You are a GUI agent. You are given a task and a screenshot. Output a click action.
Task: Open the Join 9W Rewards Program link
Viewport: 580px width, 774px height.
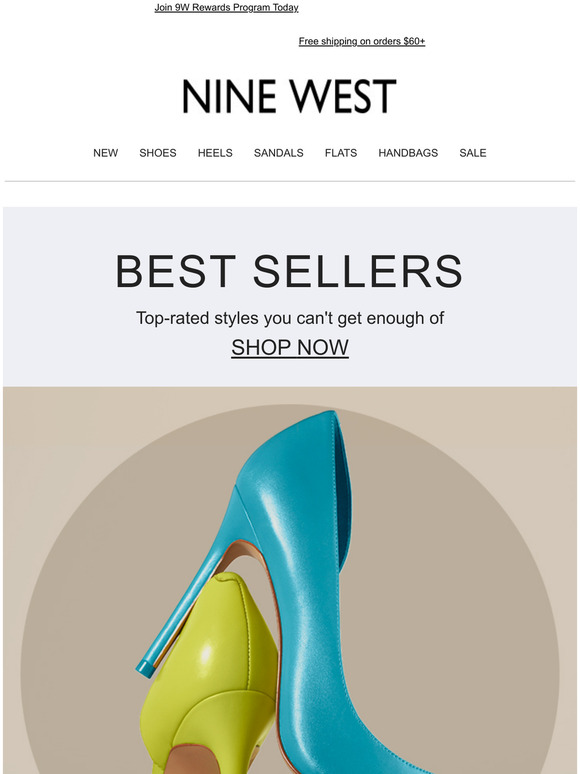tap(226, 8)
